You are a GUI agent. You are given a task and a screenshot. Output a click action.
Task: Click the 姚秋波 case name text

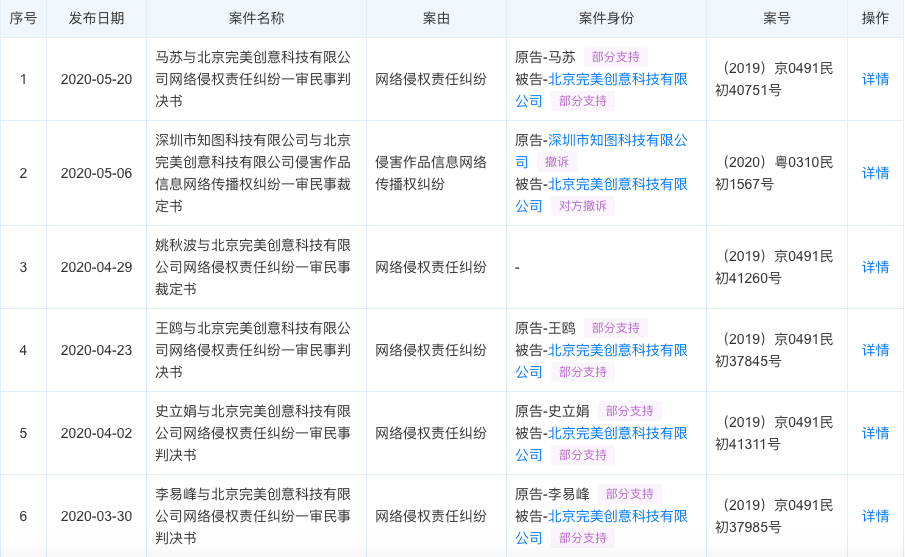(x=254, y=267)
